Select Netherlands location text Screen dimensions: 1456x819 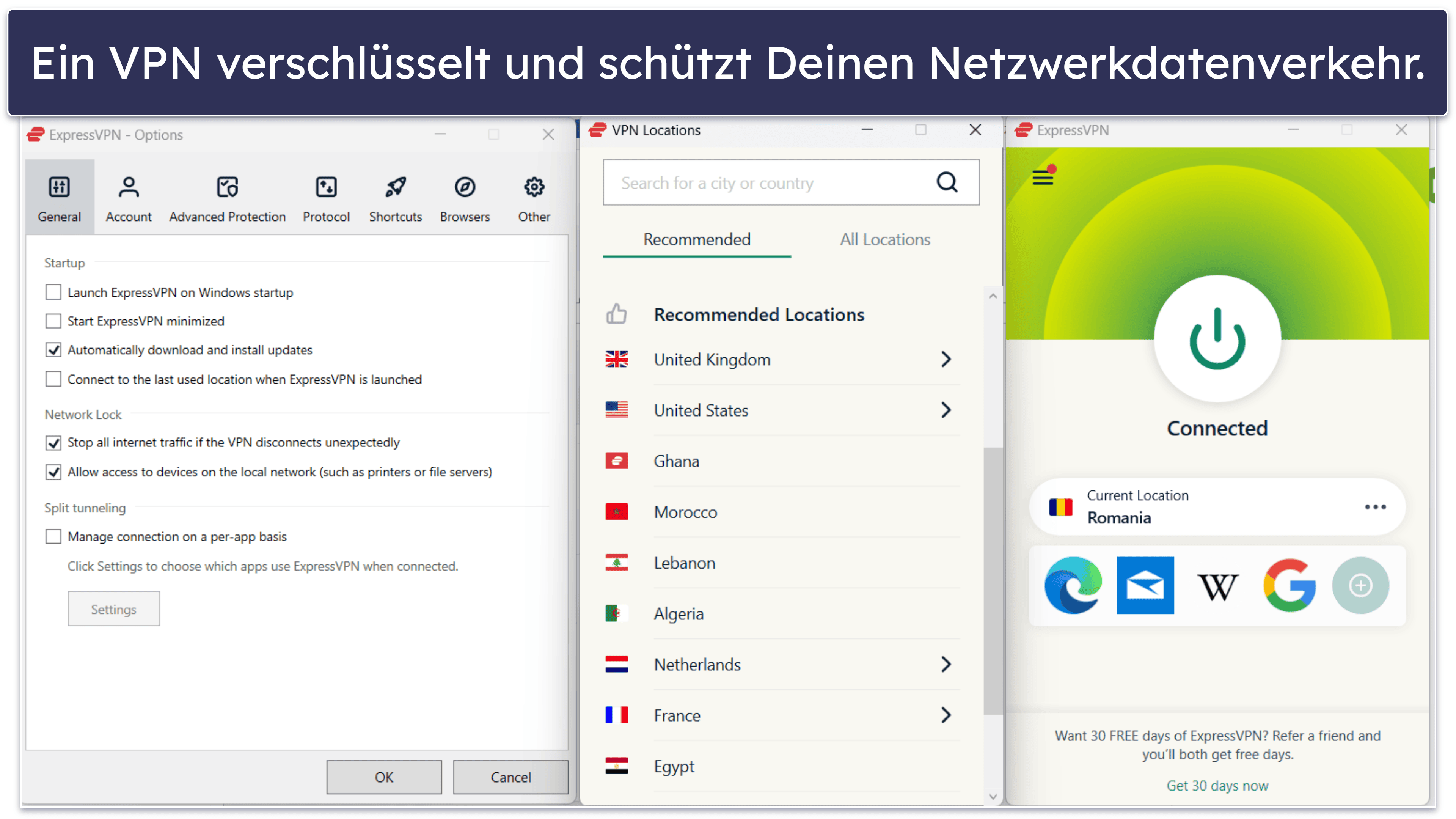[697, 665]
